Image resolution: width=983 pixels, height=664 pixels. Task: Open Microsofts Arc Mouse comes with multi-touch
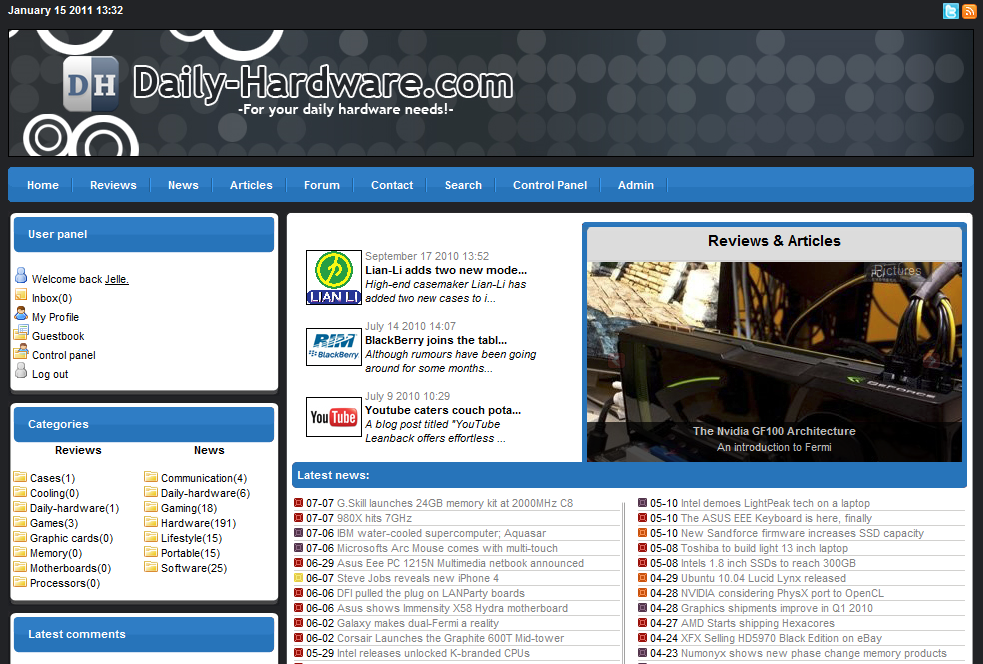pyautogui.click(x=447, y=548)
